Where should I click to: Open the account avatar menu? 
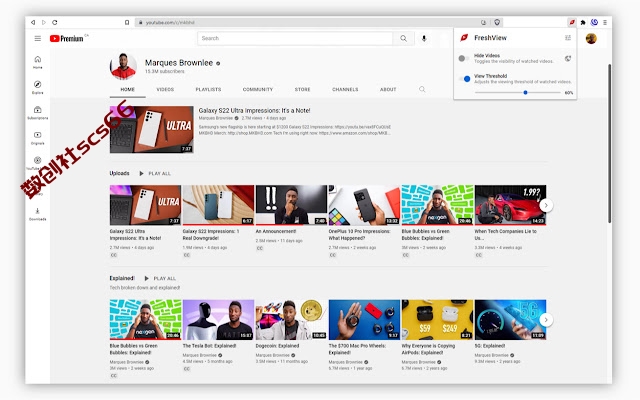pyautogui.click(x=591, y=38)
